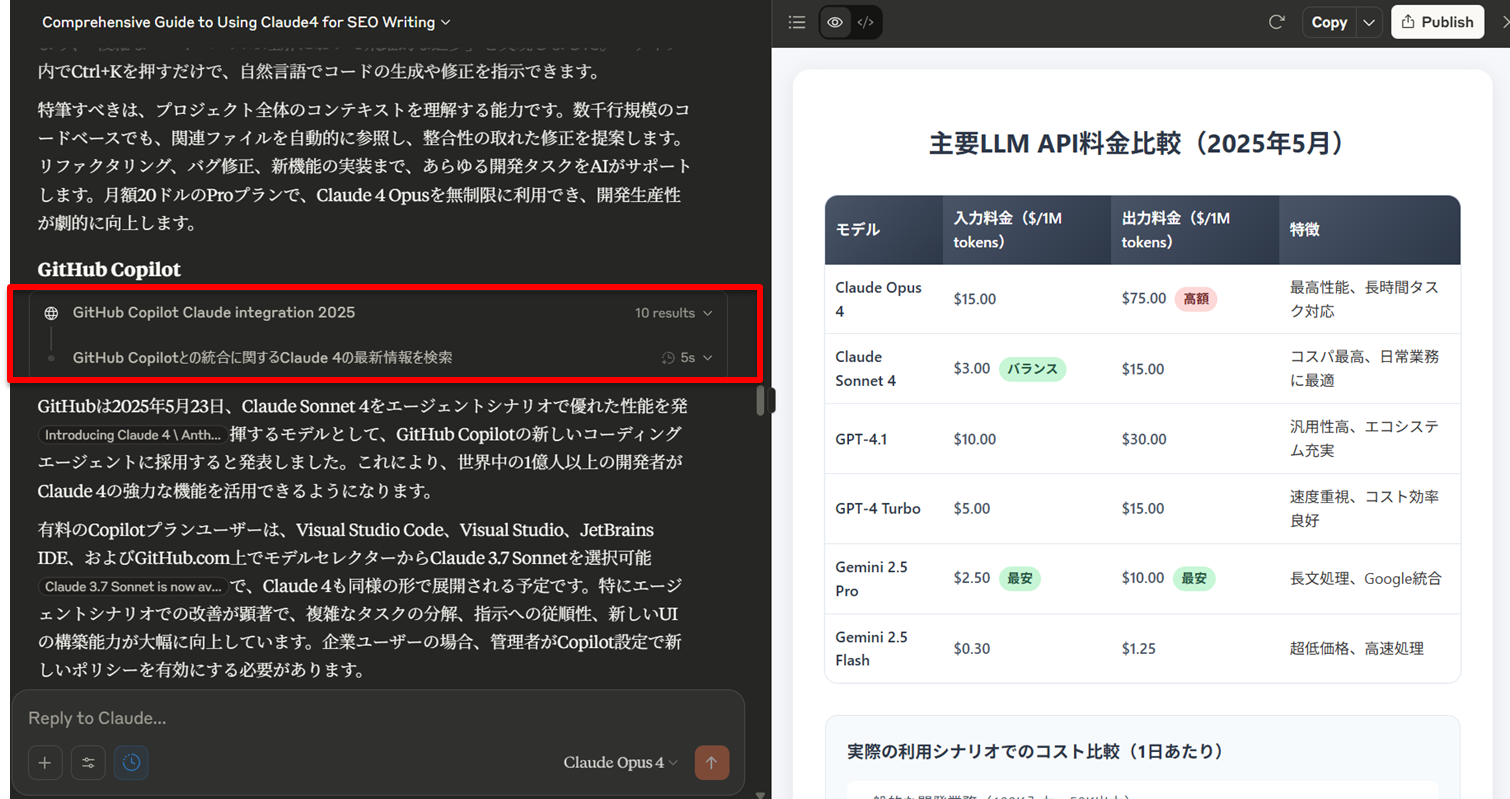
Task: Click the send message arrow button
Action: 712,763
